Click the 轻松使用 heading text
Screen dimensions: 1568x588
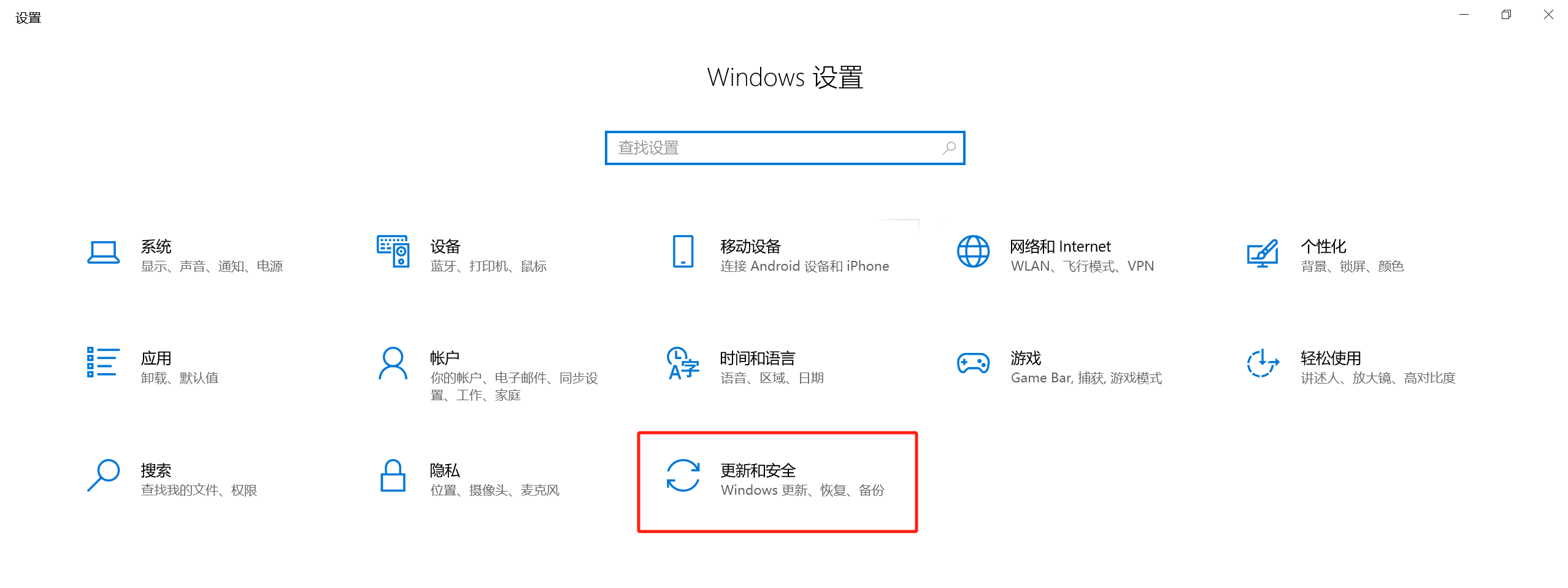tap(1331, 358)
